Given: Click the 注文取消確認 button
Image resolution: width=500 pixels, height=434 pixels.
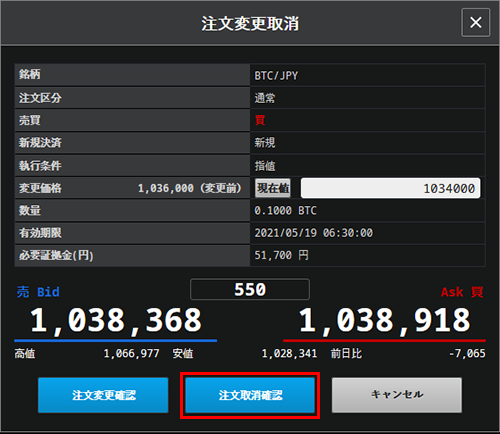Looking at the screenshot, I should click(x=250, y=395).
